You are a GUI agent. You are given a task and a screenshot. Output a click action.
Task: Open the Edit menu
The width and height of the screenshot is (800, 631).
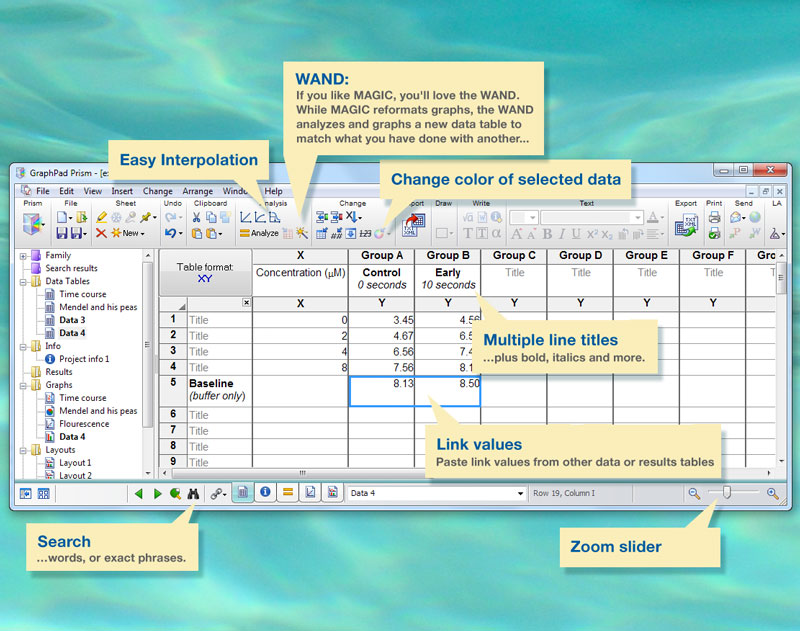(x=66, y=191)
